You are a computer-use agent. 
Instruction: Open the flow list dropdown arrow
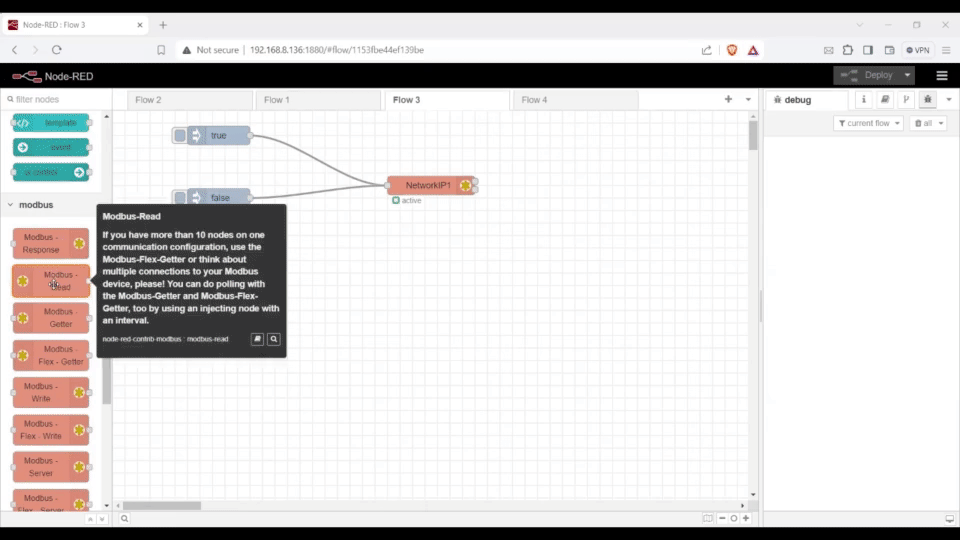[x=748, y=100]
